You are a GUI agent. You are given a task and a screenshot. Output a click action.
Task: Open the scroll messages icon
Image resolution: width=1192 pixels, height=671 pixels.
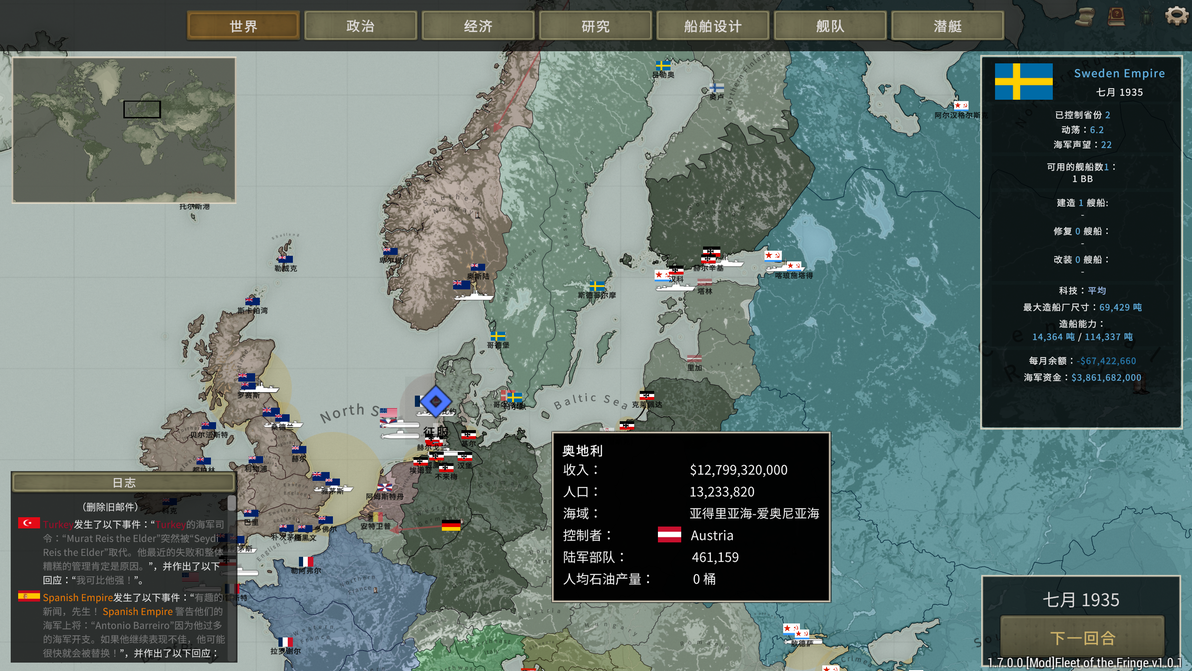point(1086,17)
